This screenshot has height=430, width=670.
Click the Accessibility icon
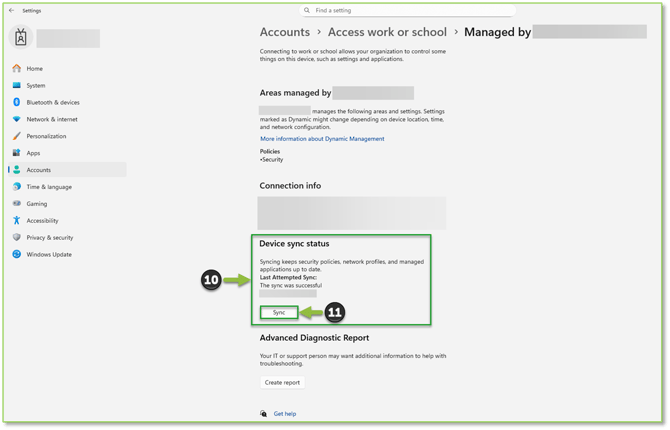(x=17, y=220)
